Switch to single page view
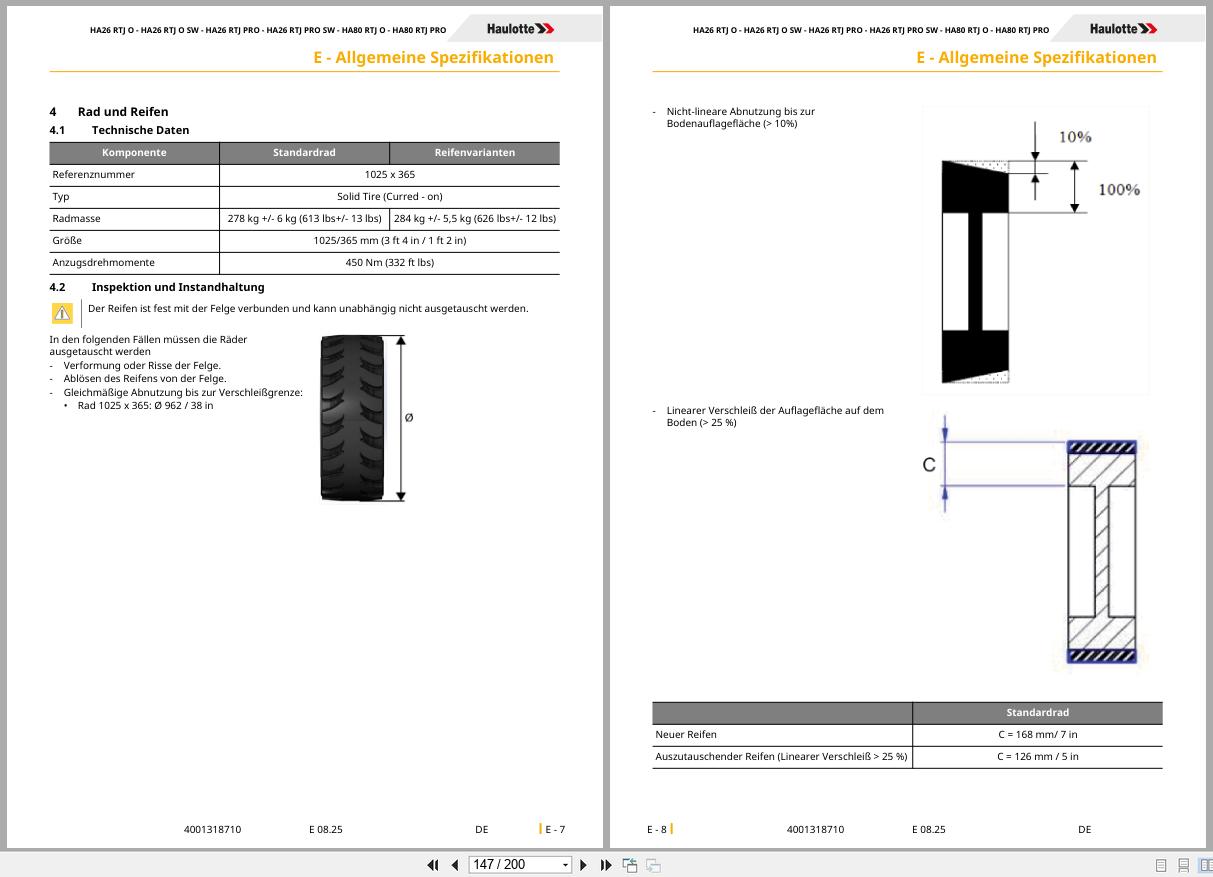Viewport: 1213px width, 877px height. pos(1161,865)
